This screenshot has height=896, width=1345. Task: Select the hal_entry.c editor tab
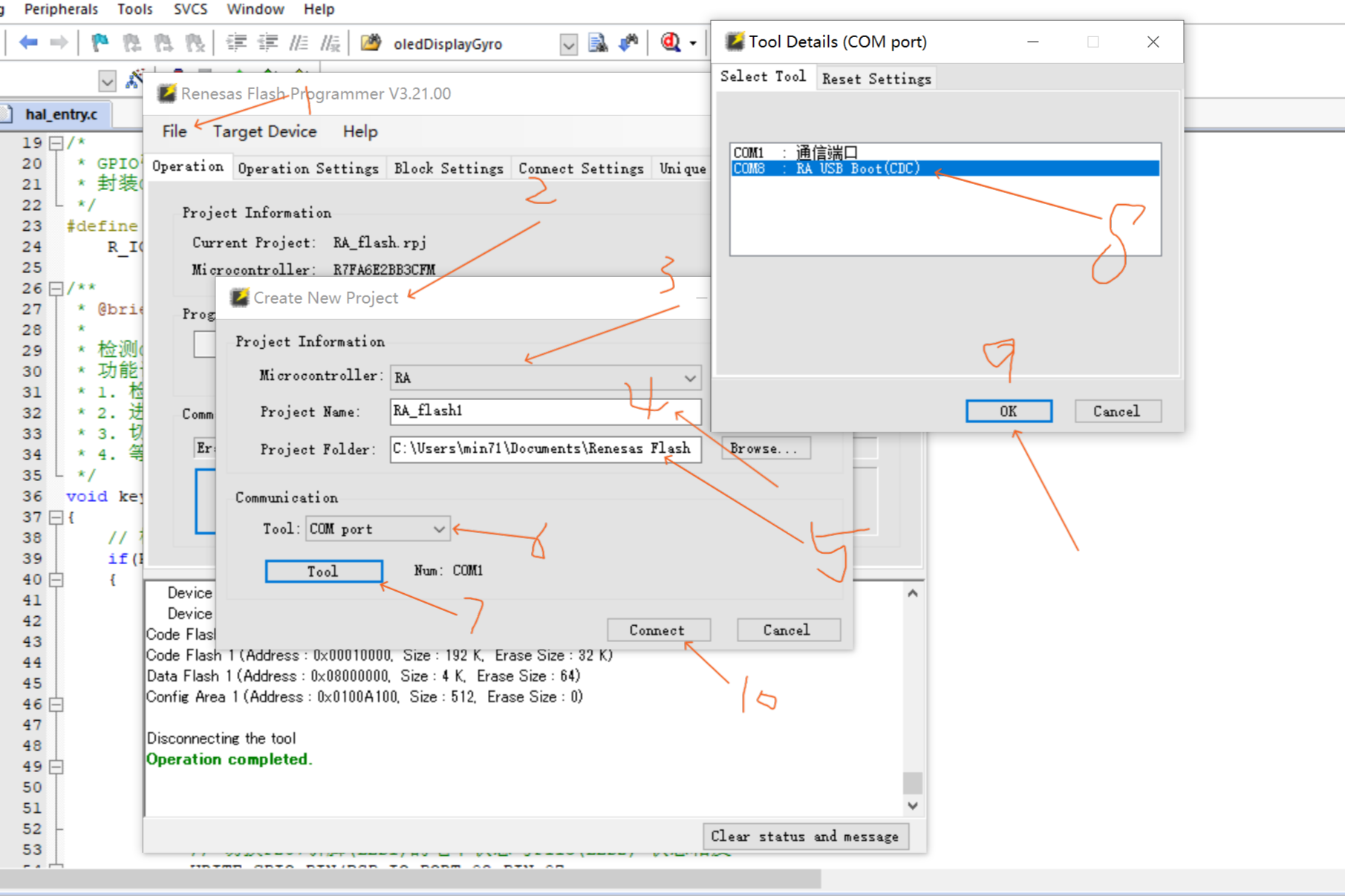point(61,114)
